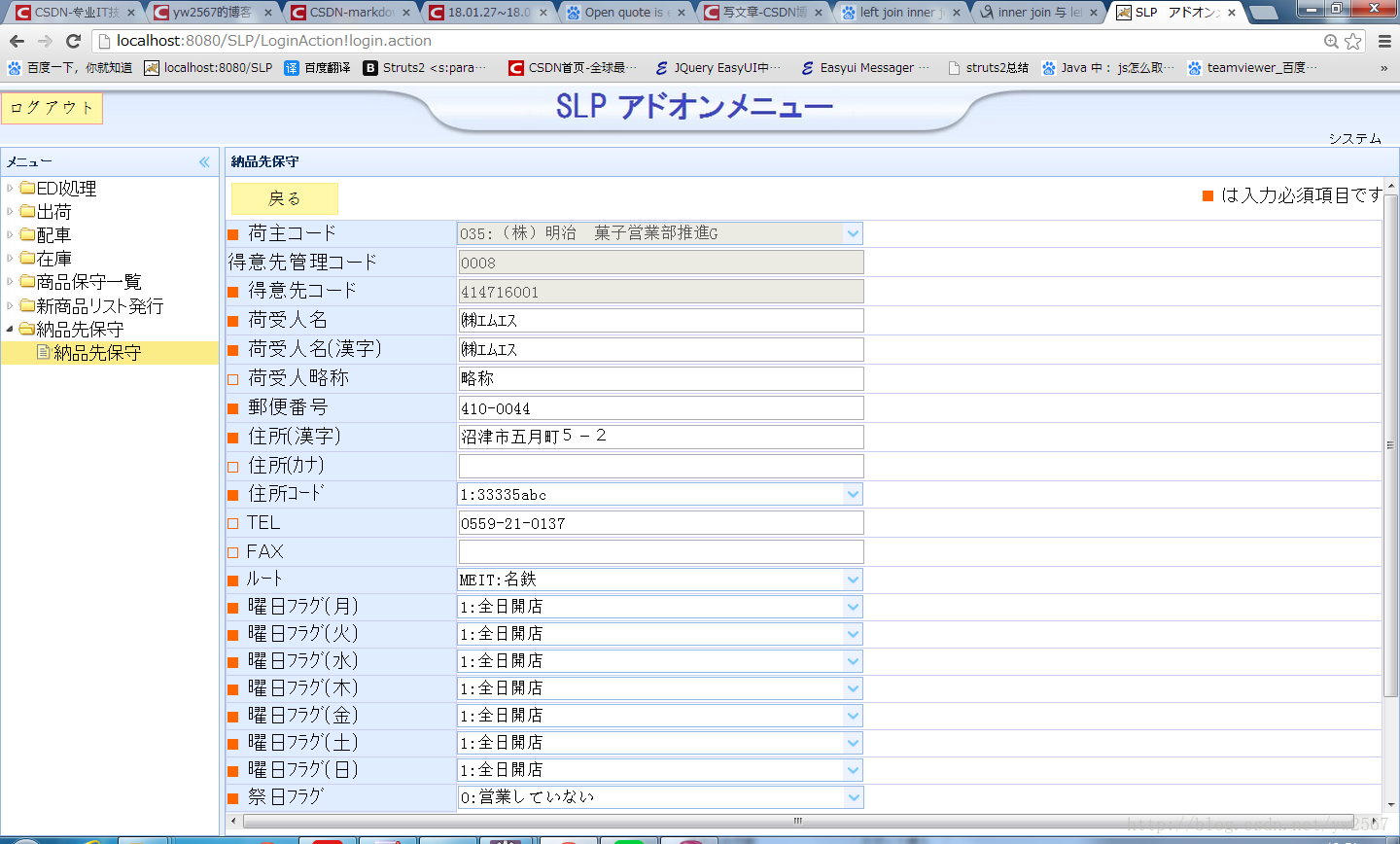The width and height of the screenshot is (1400, 844).
Task: Click the 在庫 folder icon
Action: (27, 258)
